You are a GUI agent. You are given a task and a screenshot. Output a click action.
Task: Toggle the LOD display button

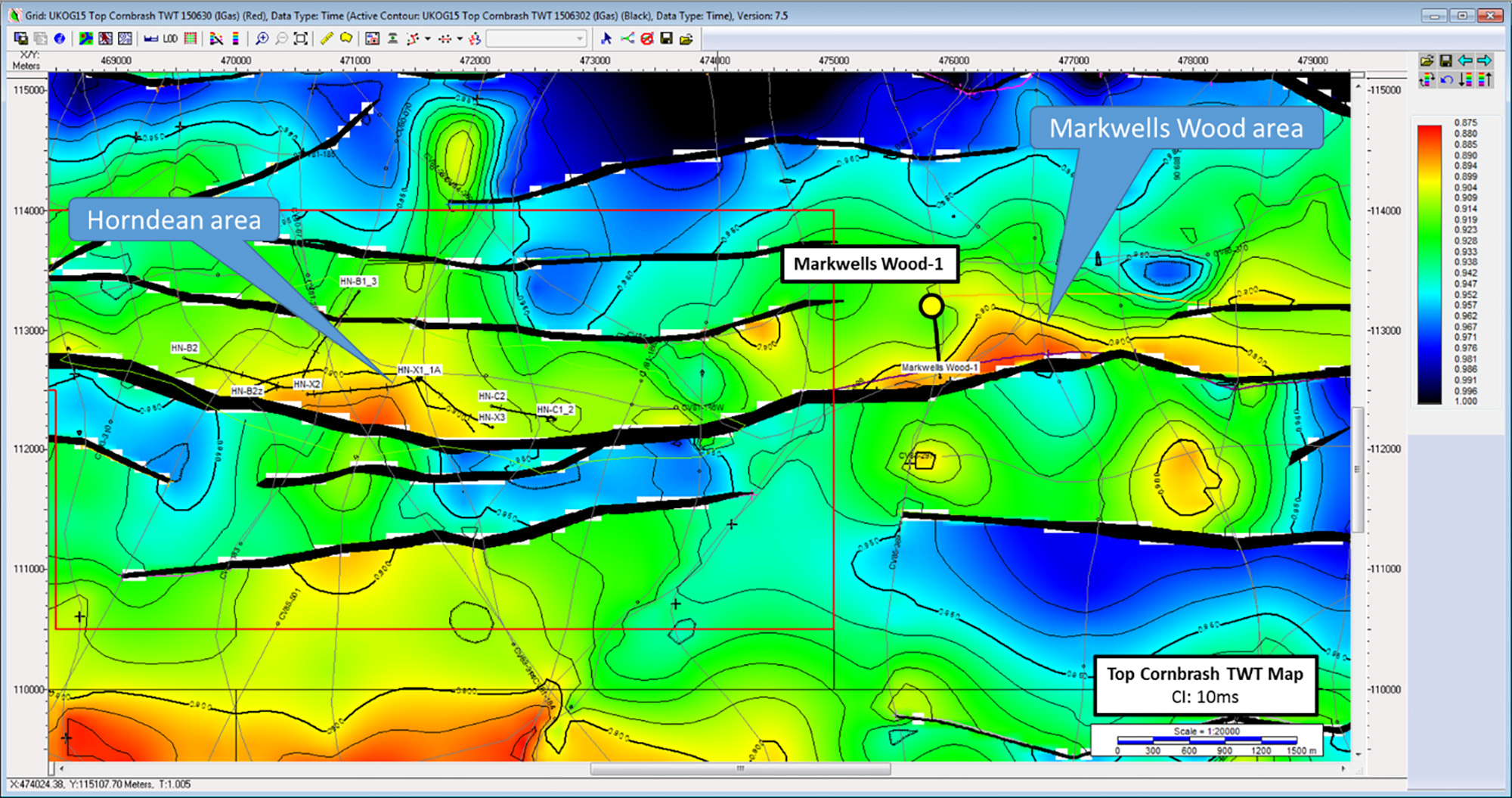[x=170, y=39]
